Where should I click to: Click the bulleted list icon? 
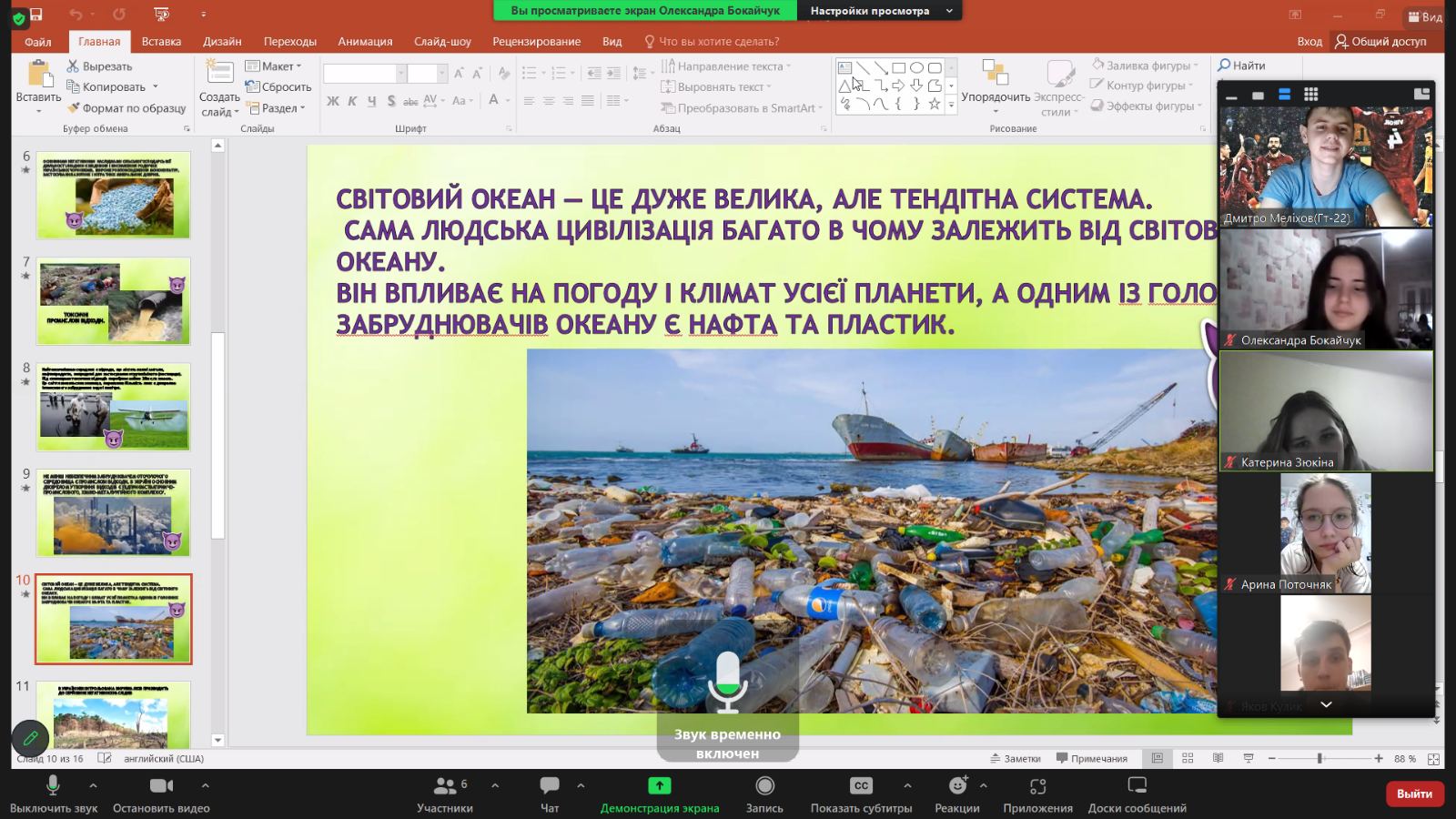coord(529,73)
